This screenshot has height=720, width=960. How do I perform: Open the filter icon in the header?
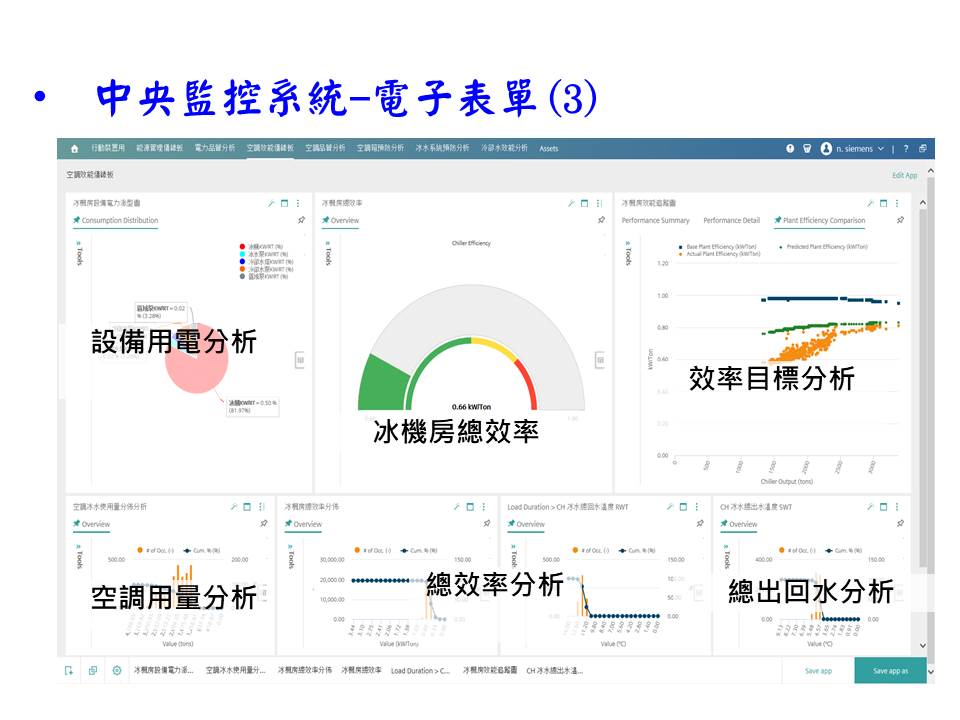click(x=808, y=148)
